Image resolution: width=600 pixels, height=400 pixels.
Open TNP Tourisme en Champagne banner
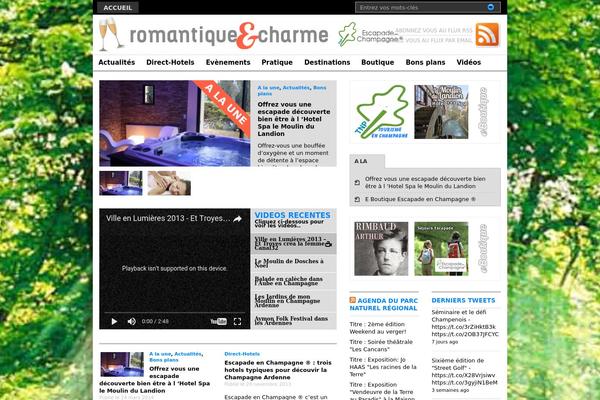(x=381, y=112)
